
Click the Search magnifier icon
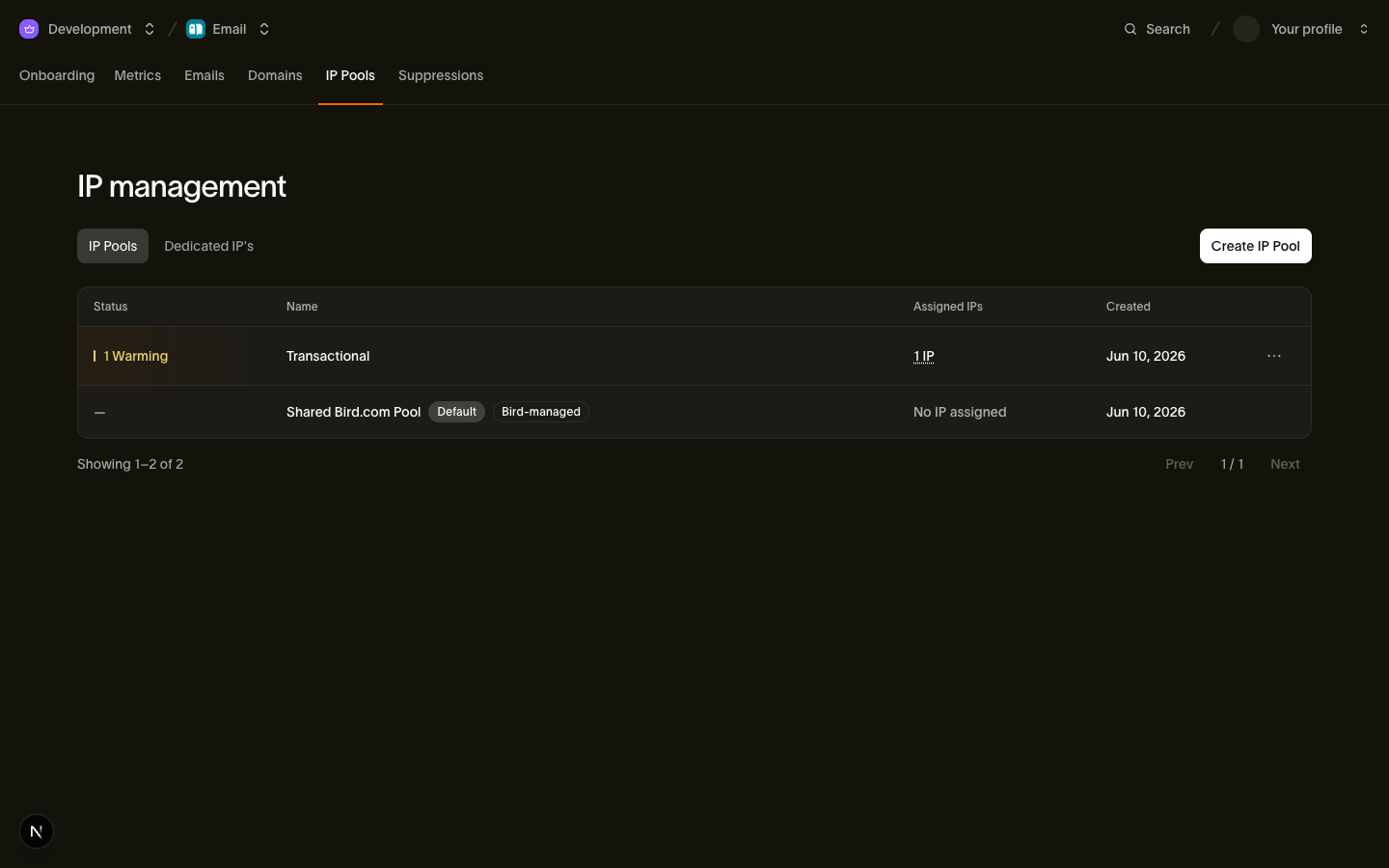pyautogui.click(x=1130, y=29)
